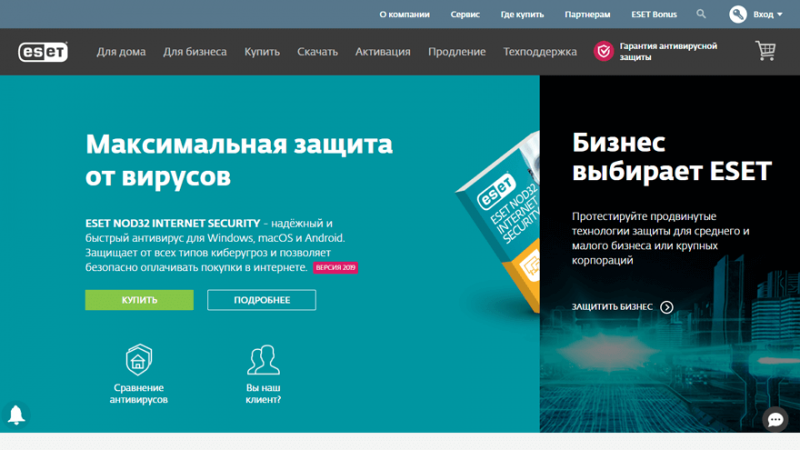Click the ПОДРОБНЕЕ button

[262, 300]
